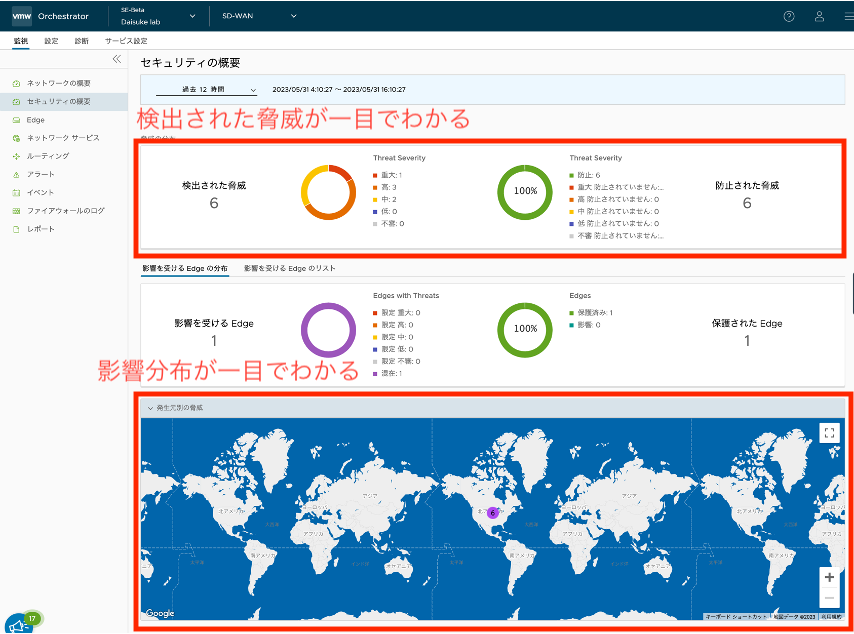Zoom out on the map

coord(827,598)
